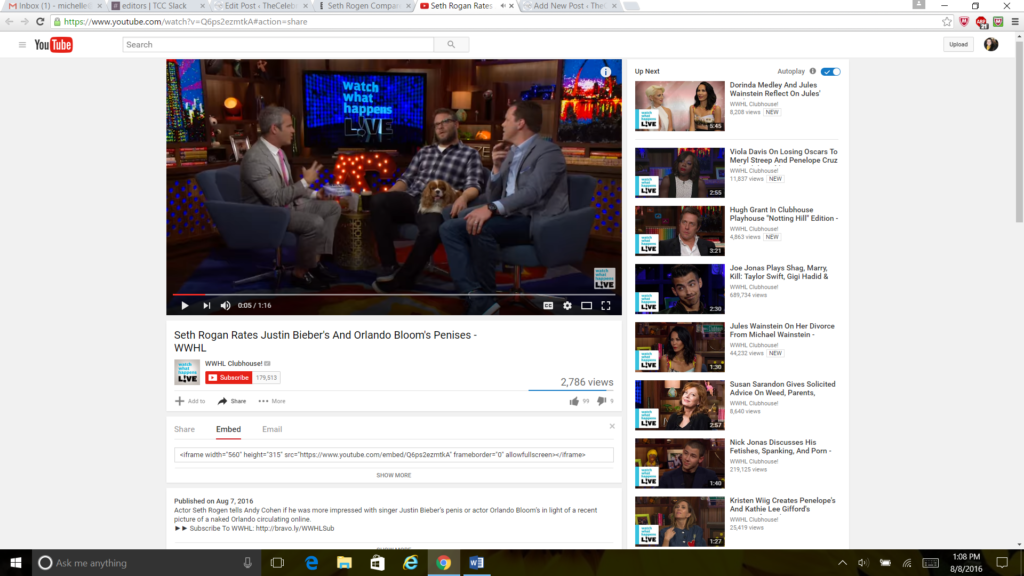This screenshot has height=576, width=1024.
Task: Show hidden system tray icons
Action: click(x=842, y=562)
